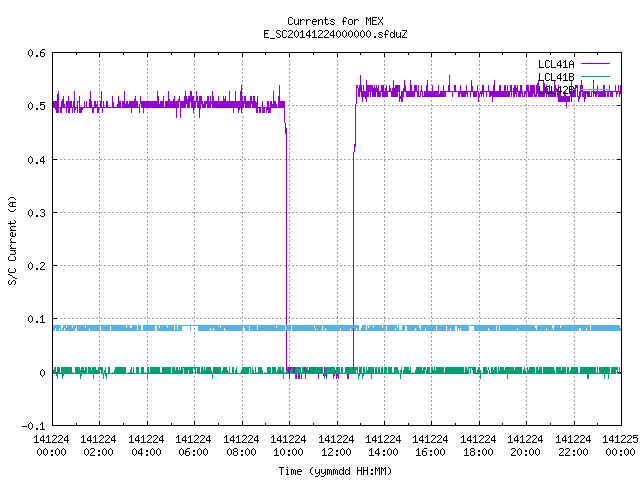Click the 0.3 y-axis tick value

click(x=36, y=213)
